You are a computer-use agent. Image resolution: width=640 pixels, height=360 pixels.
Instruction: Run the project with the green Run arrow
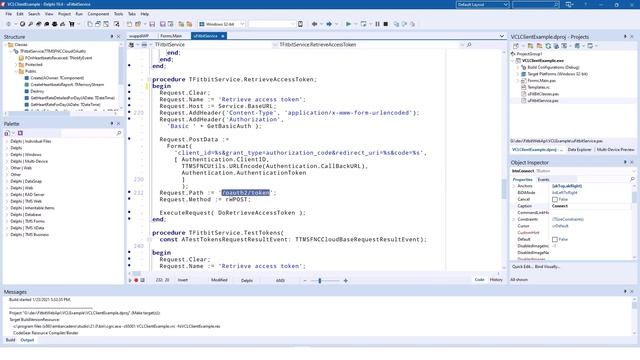(348, 24)
